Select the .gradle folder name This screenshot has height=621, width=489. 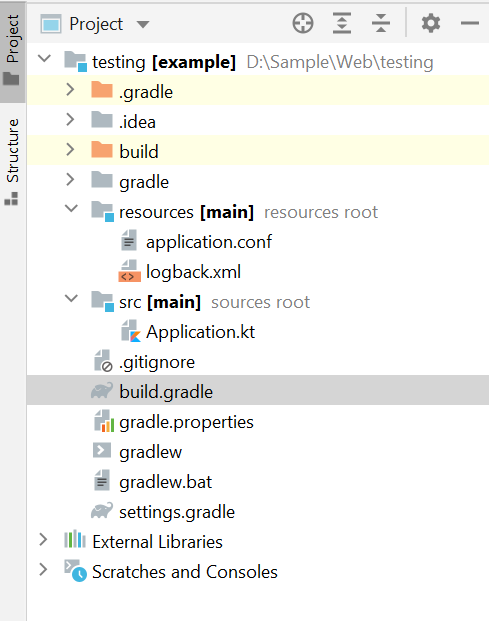146,92
